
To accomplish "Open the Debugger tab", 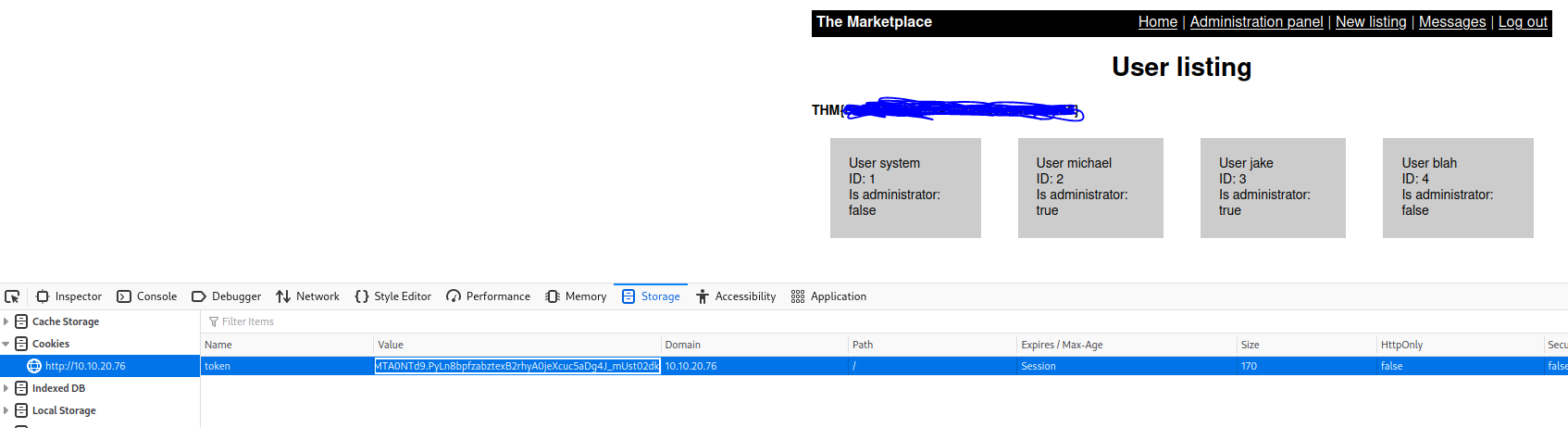I will coord(227,296).
